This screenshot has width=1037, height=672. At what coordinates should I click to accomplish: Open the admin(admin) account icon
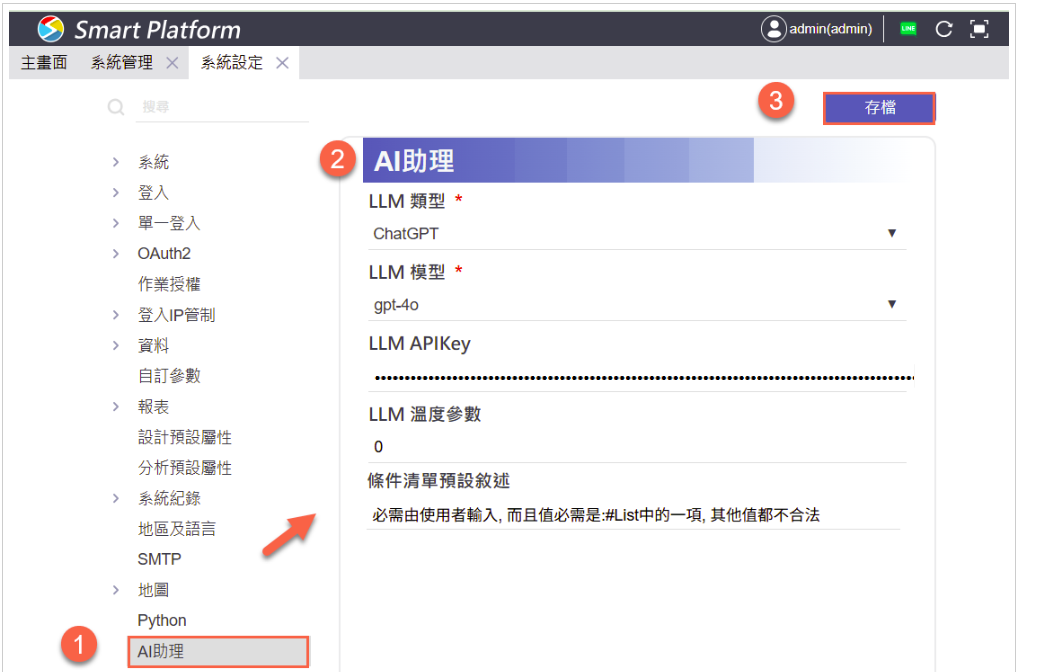click(775, 28)
